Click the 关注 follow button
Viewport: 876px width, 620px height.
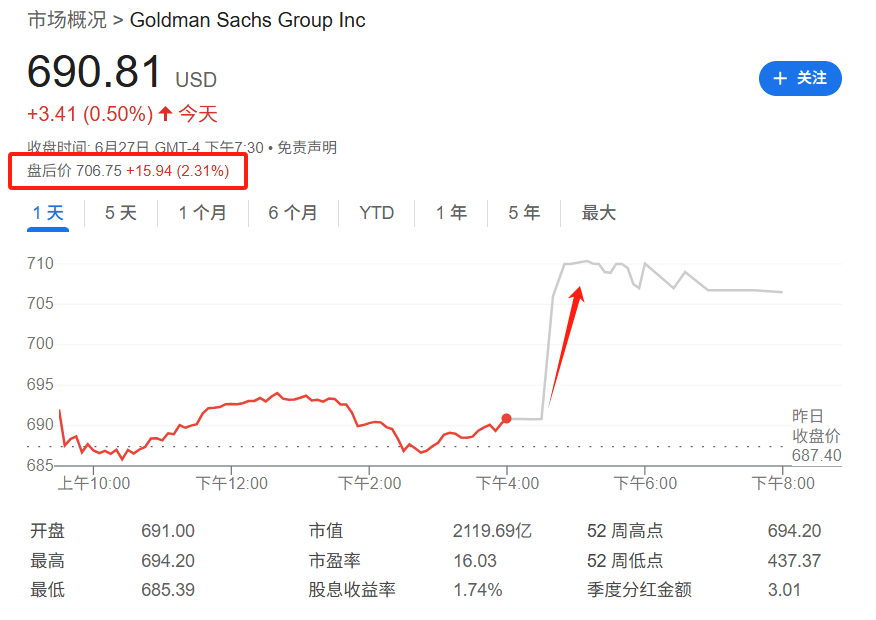(800, 78)
